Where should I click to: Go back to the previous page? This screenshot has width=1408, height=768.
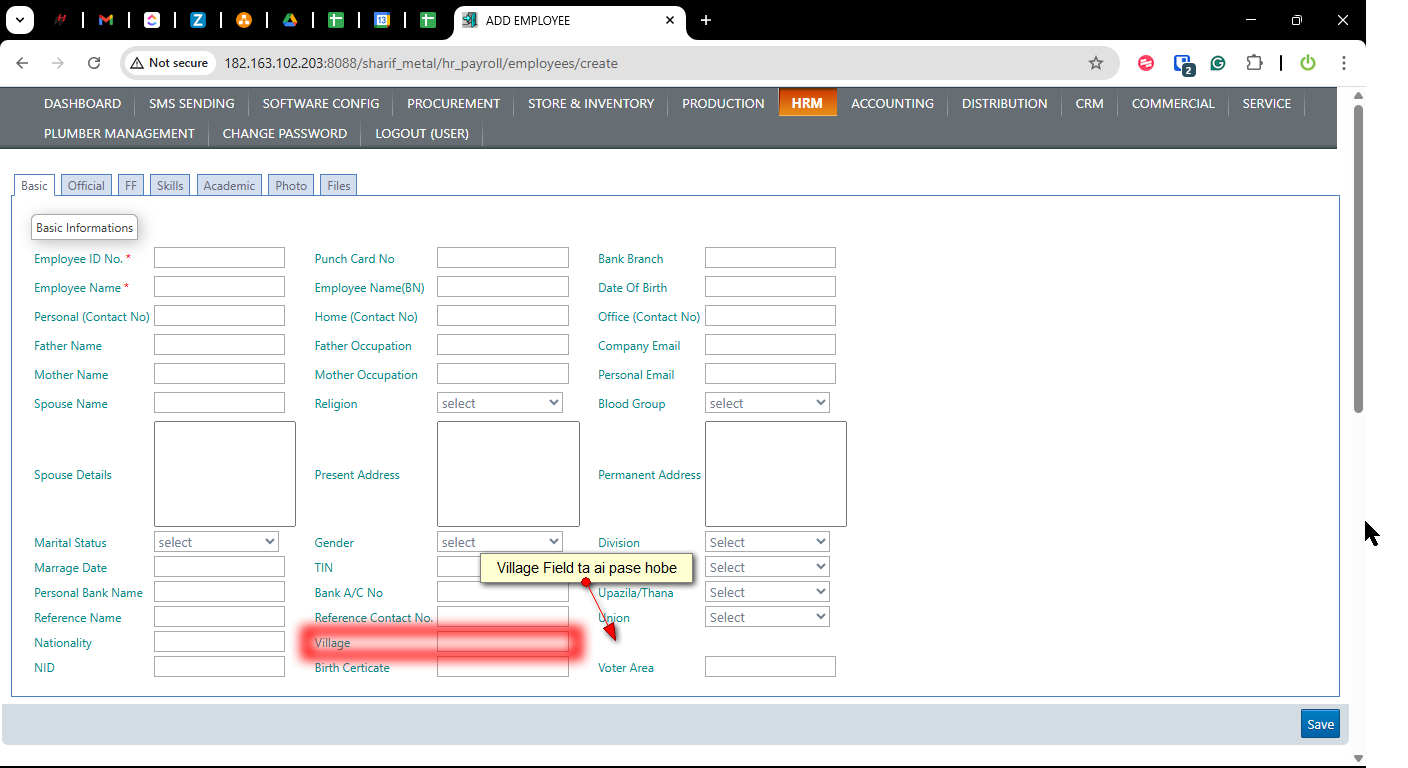click(22, 63)
